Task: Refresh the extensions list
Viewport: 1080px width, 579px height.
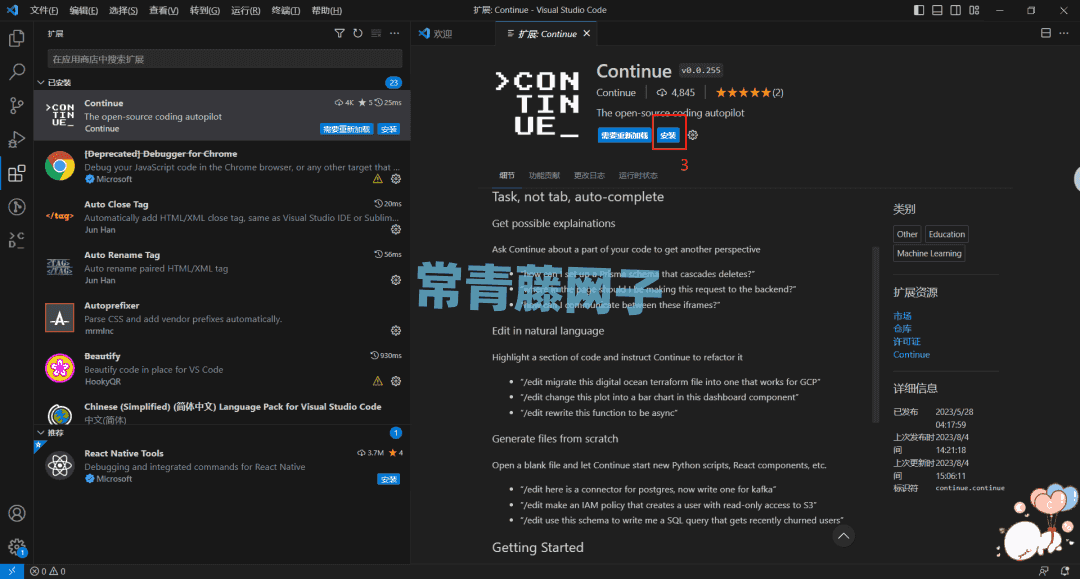Action: [357, 33]
